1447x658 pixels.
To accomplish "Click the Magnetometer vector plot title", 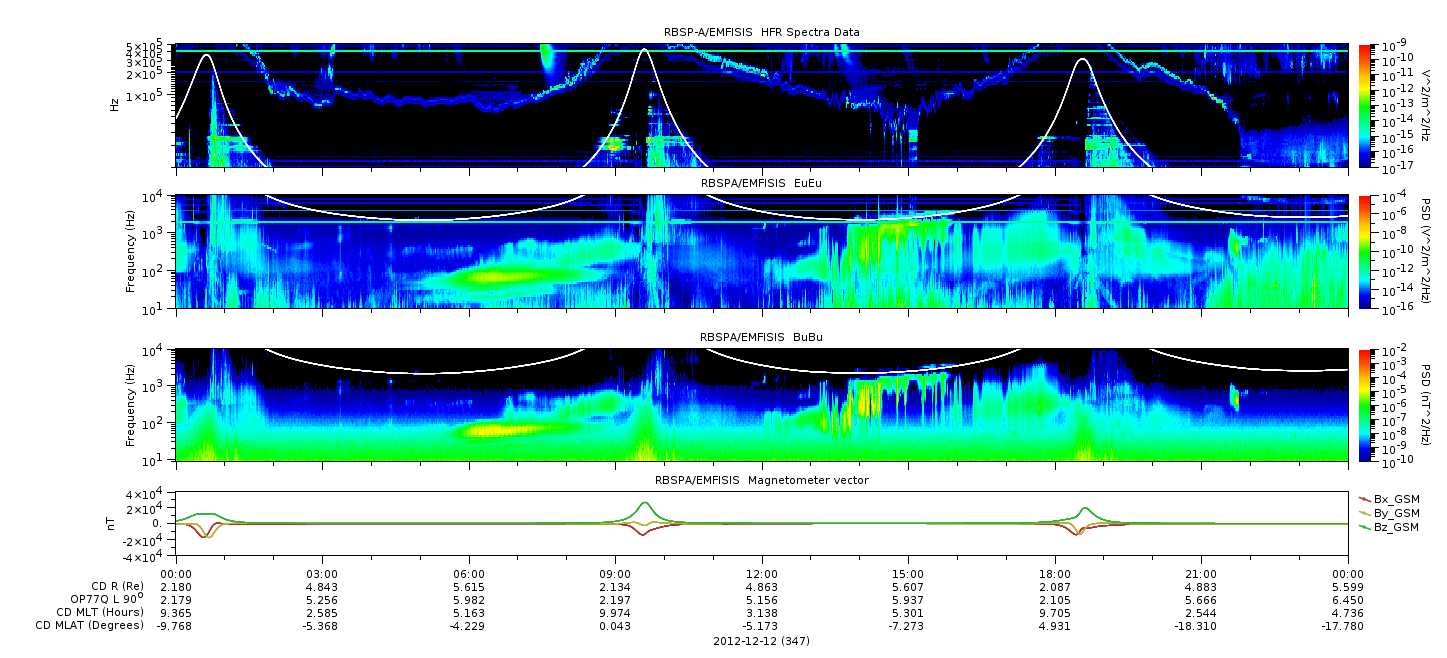I will pos(761,481).
